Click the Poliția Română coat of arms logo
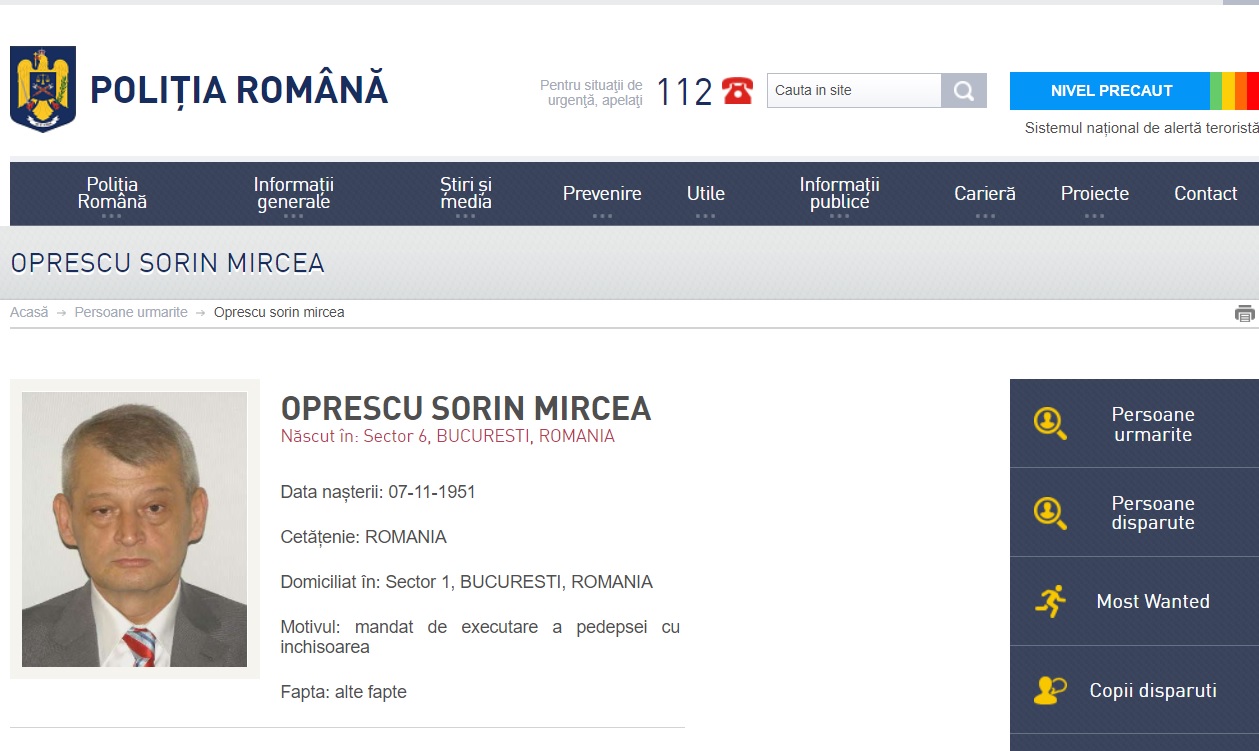This screenshot has width=1259, height=751. [42, 90]
